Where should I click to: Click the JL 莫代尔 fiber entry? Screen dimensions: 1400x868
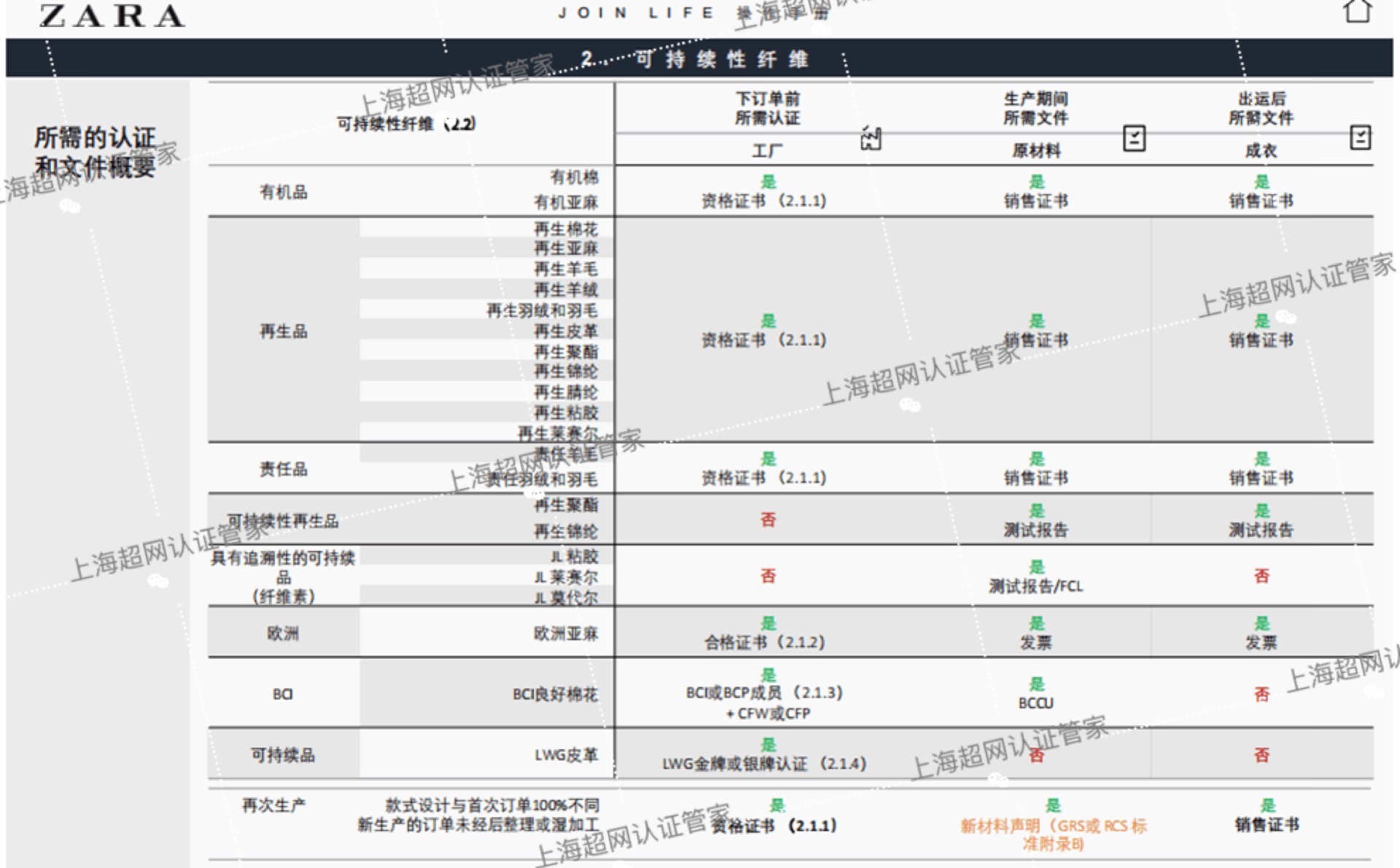(566, 598)
